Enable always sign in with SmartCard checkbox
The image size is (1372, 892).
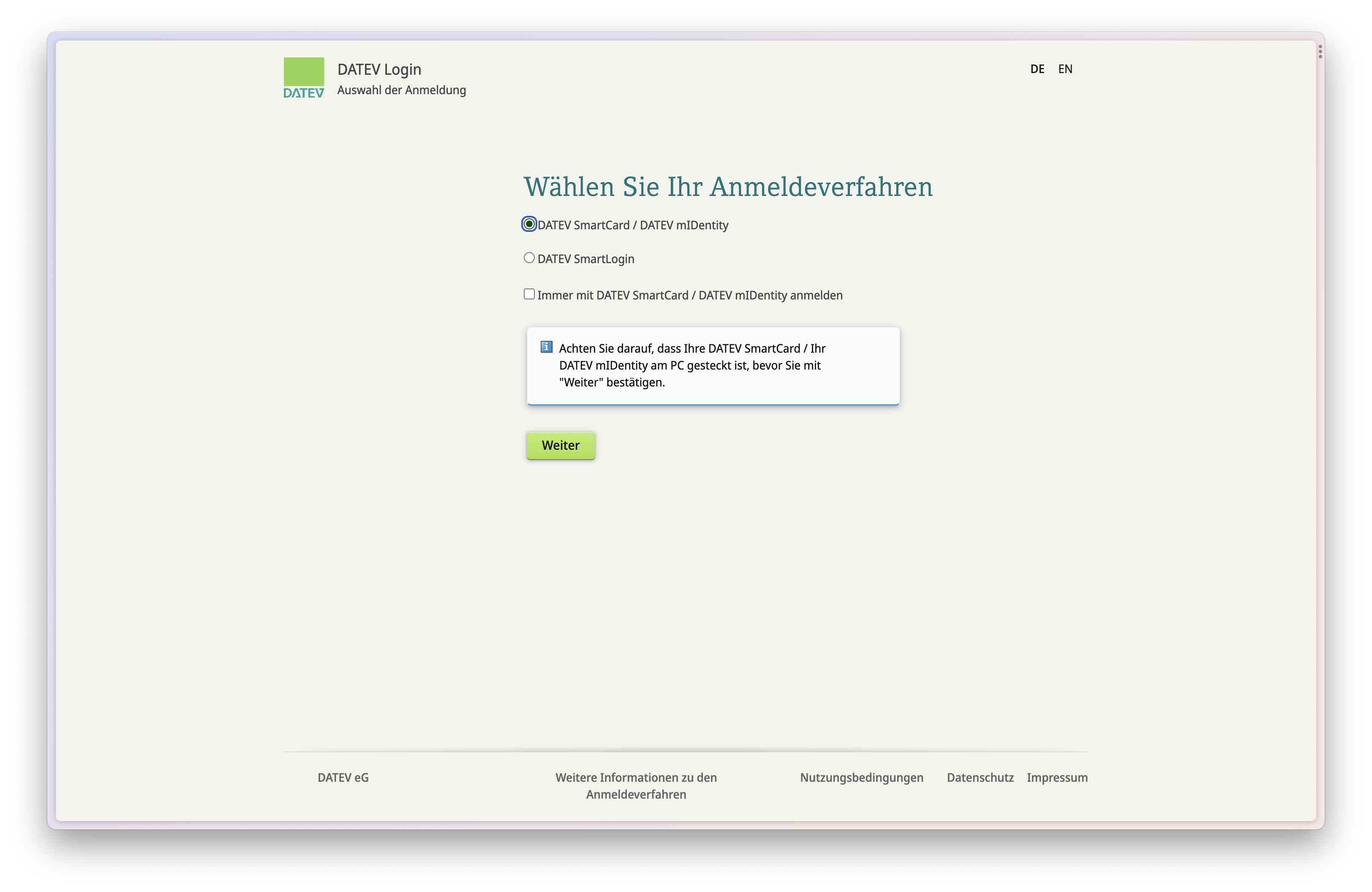click(x=528, y=294)
